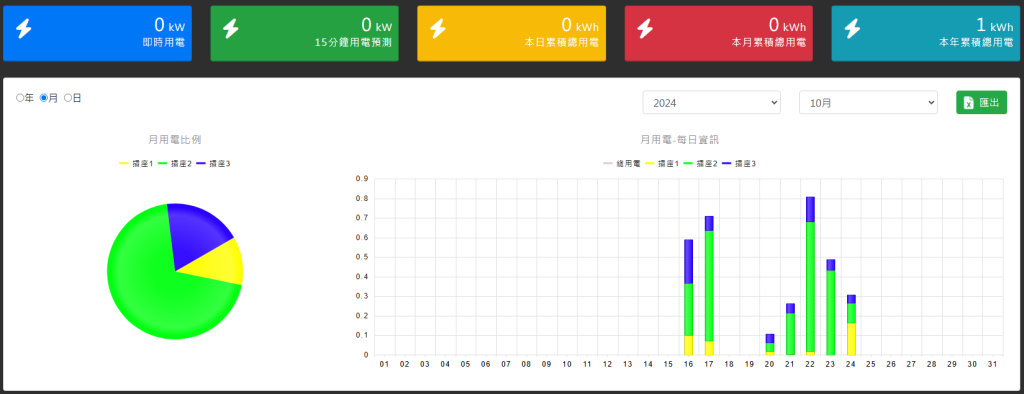Screen dimensions: 1024x394
Task: Click the 31 label on the x-axis
Action: (x=993, y=364)
